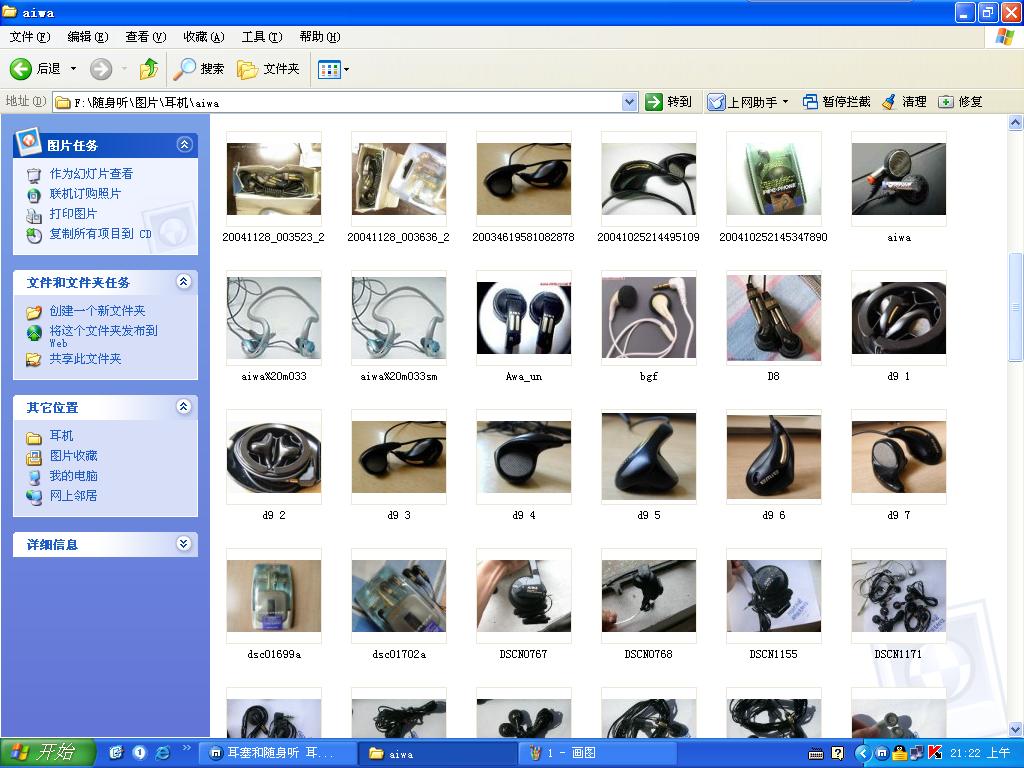Publish the folder to the Web link

pyautogui.click(x=103, y=336)
